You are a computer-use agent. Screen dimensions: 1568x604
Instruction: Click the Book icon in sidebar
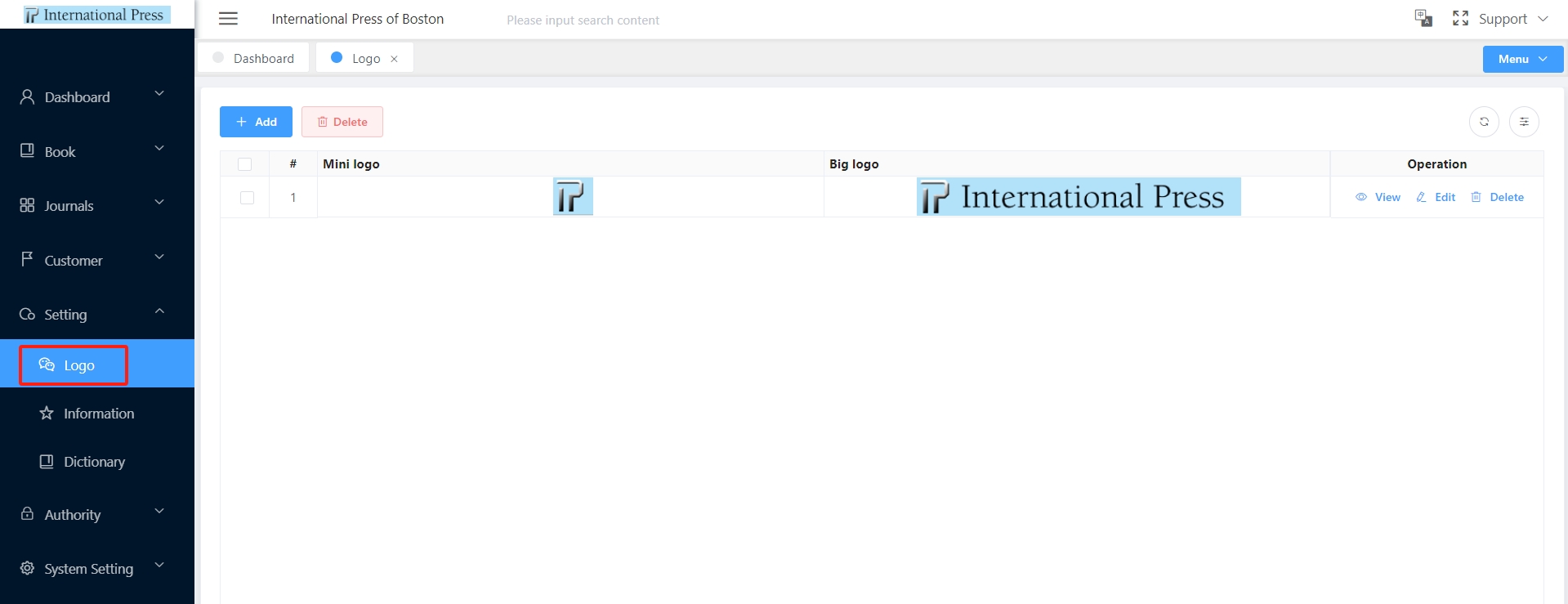tap(27, 150)
